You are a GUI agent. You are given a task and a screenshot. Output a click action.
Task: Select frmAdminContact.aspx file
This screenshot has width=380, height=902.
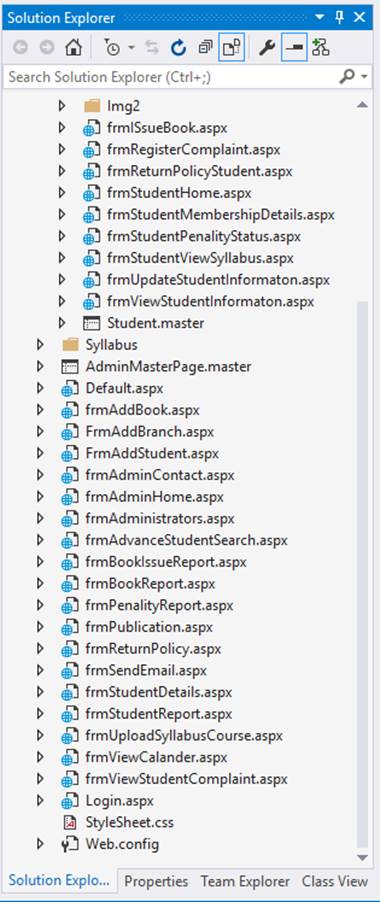coord(160,475)
